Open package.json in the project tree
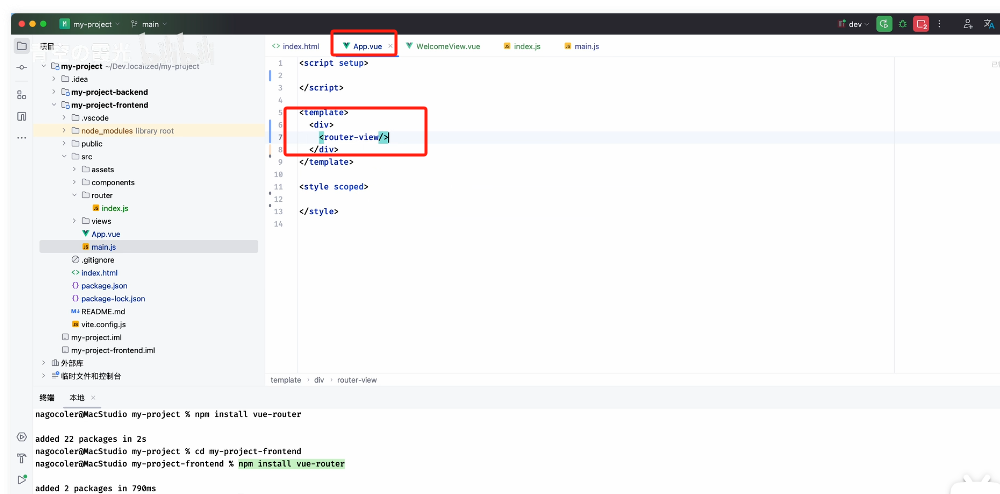 point(99,286)
